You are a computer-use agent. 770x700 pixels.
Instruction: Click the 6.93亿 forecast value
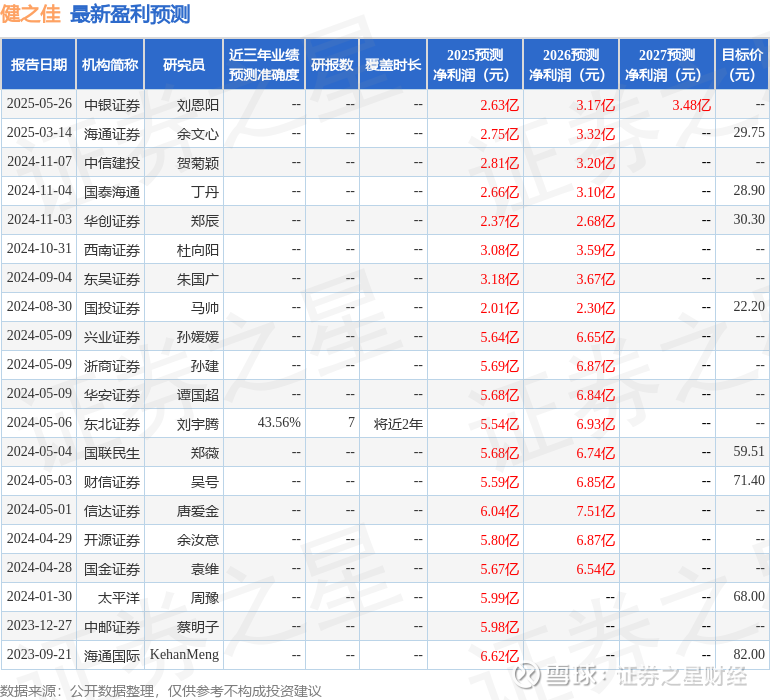tap(596, 424)
